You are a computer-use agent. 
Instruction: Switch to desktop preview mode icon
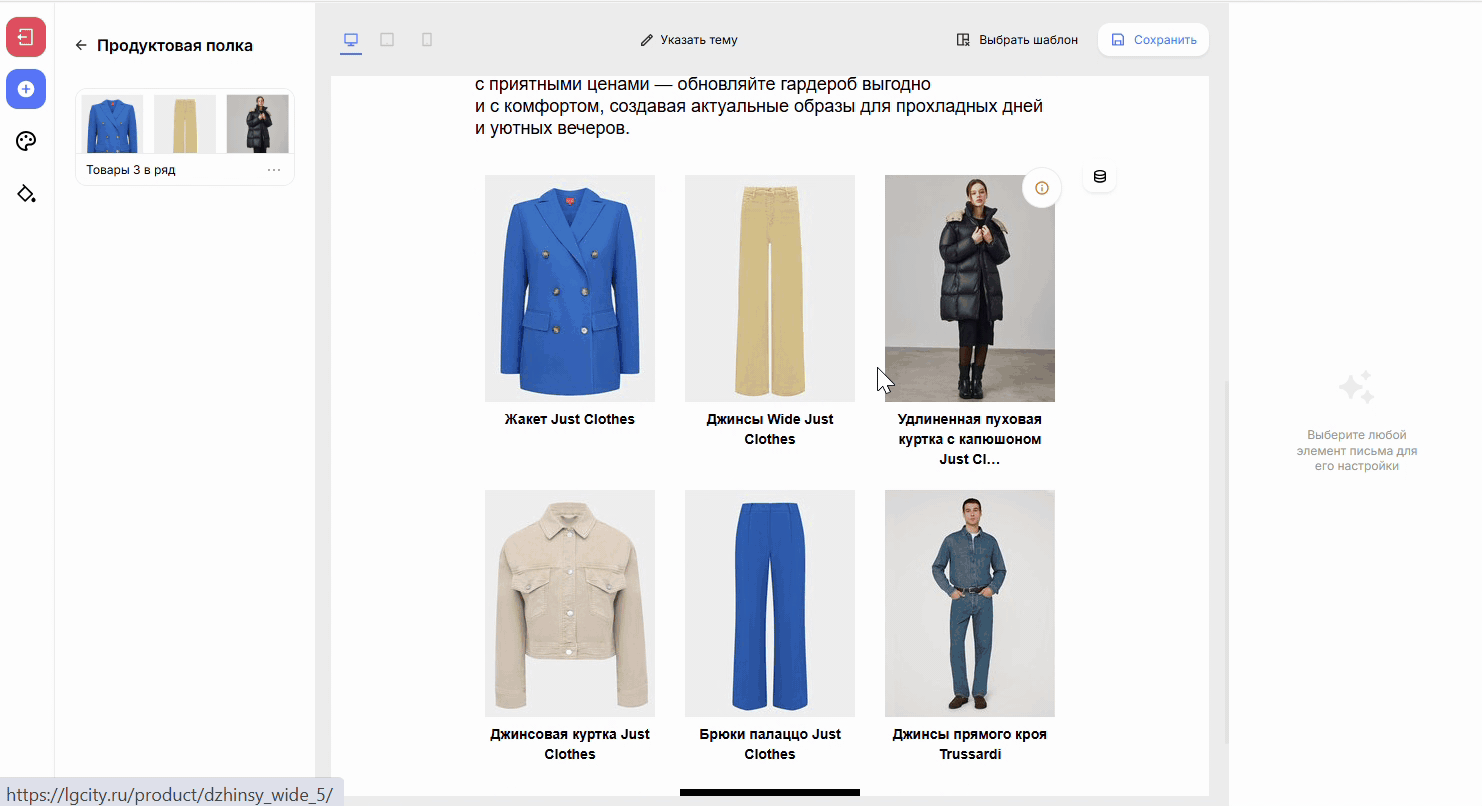351,40
